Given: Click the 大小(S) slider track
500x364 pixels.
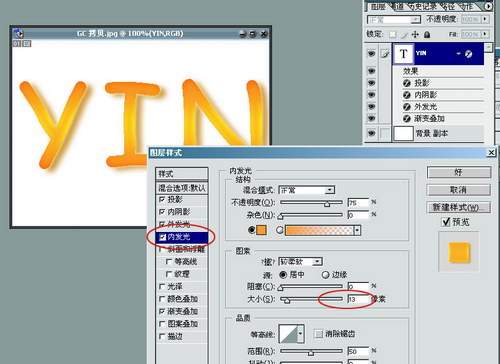Looking at the screenshot, I should [311, 299].
